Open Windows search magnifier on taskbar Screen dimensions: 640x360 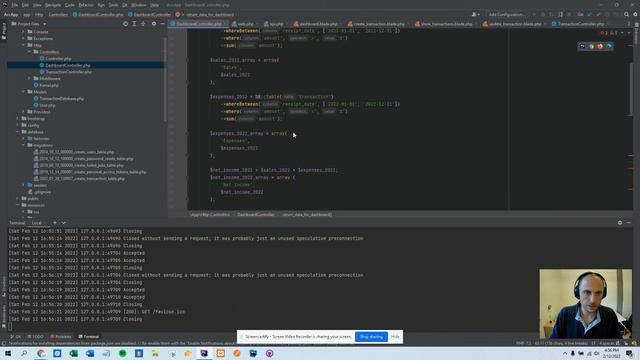click(24, 353)
